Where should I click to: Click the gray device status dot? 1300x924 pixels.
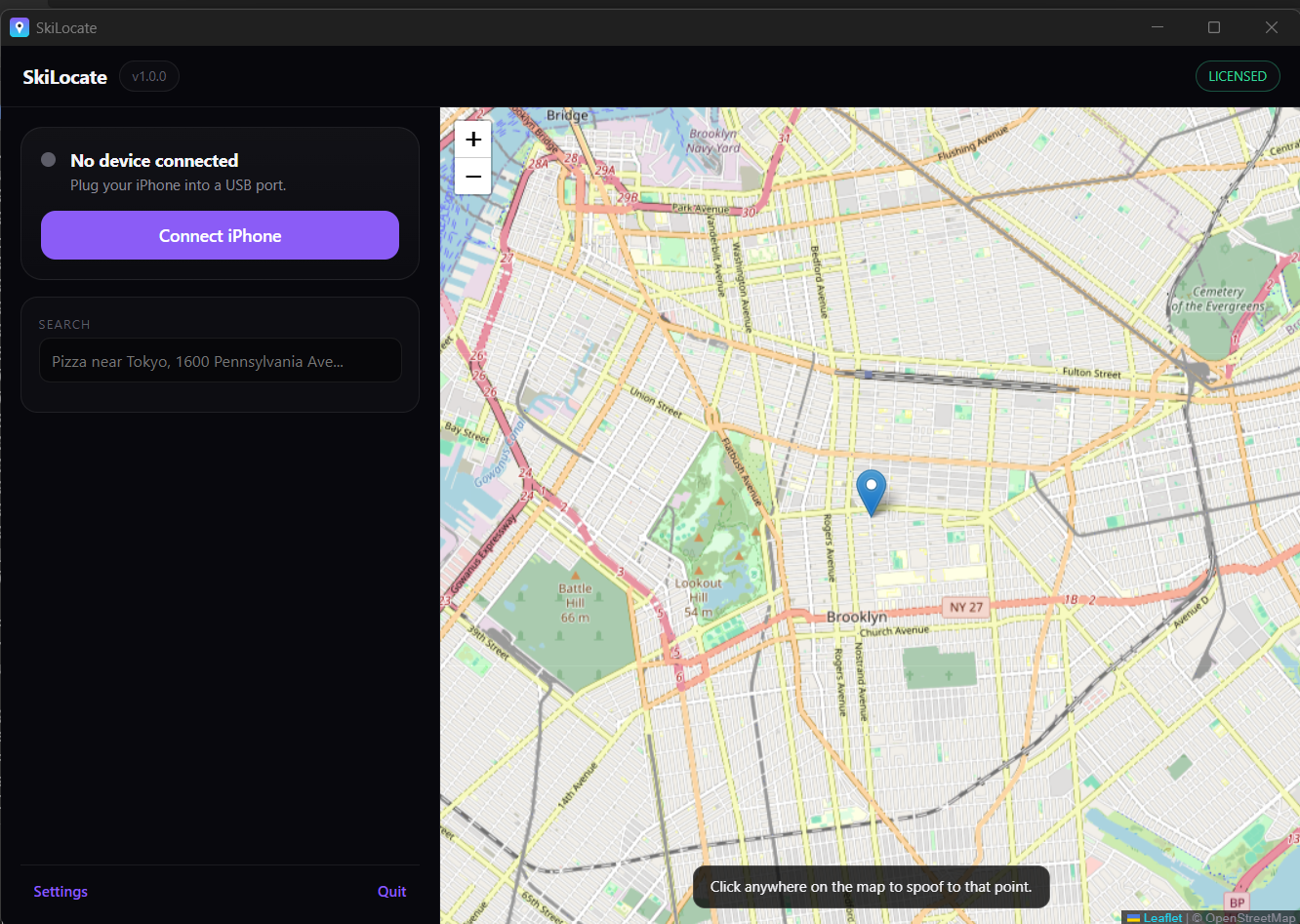click(48, 159)
